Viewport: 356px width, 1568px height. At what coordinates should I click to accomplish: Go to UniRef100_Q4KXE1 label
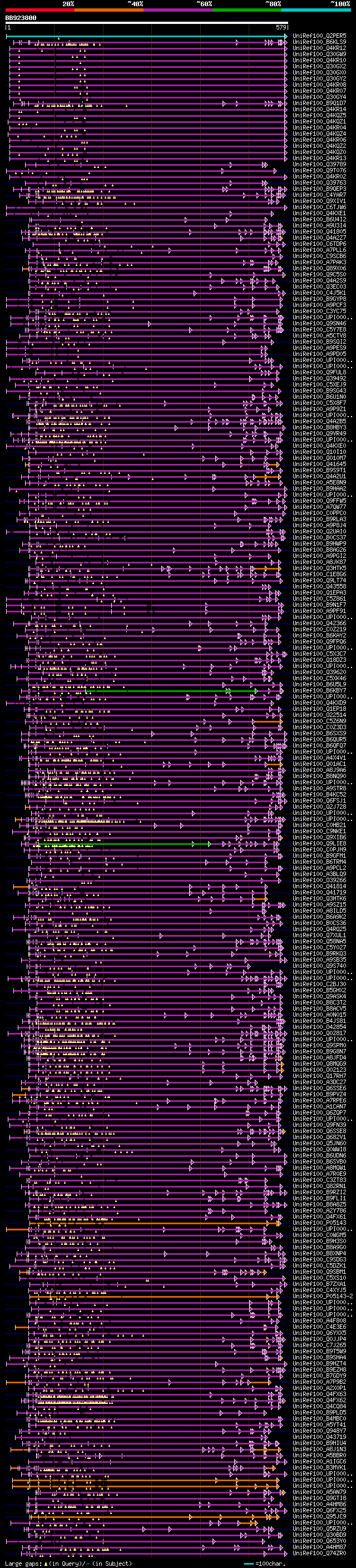coord(319,213)
